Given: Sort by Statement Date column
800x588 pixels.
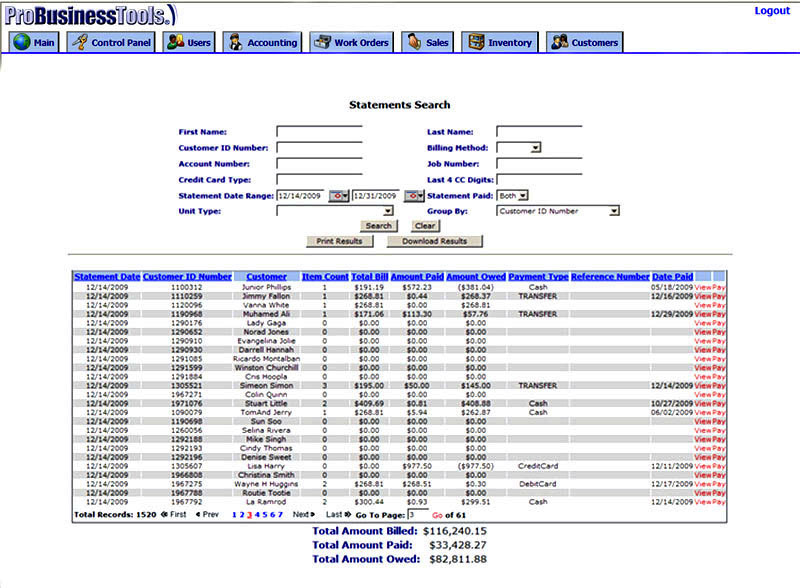Looking at the screenshot, I should (107, 277).
